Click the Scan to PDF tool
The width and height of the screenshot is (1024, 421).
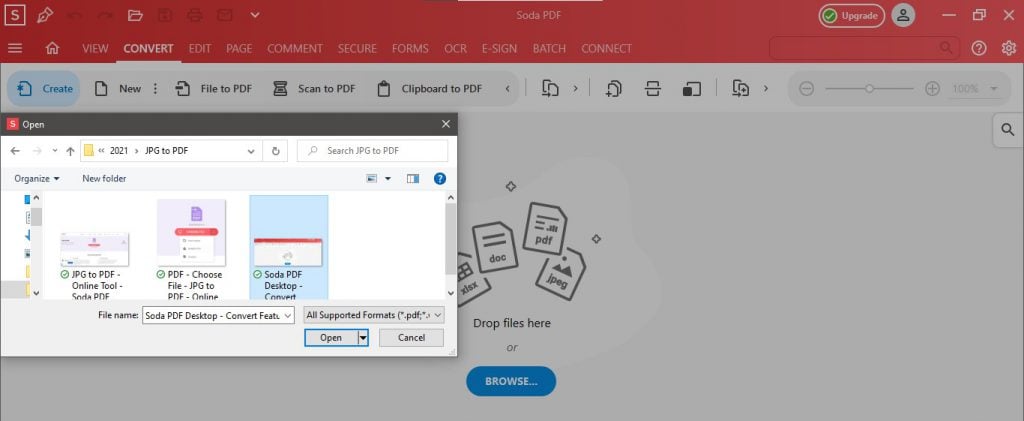pyautogui.click(x=314, y=89)
